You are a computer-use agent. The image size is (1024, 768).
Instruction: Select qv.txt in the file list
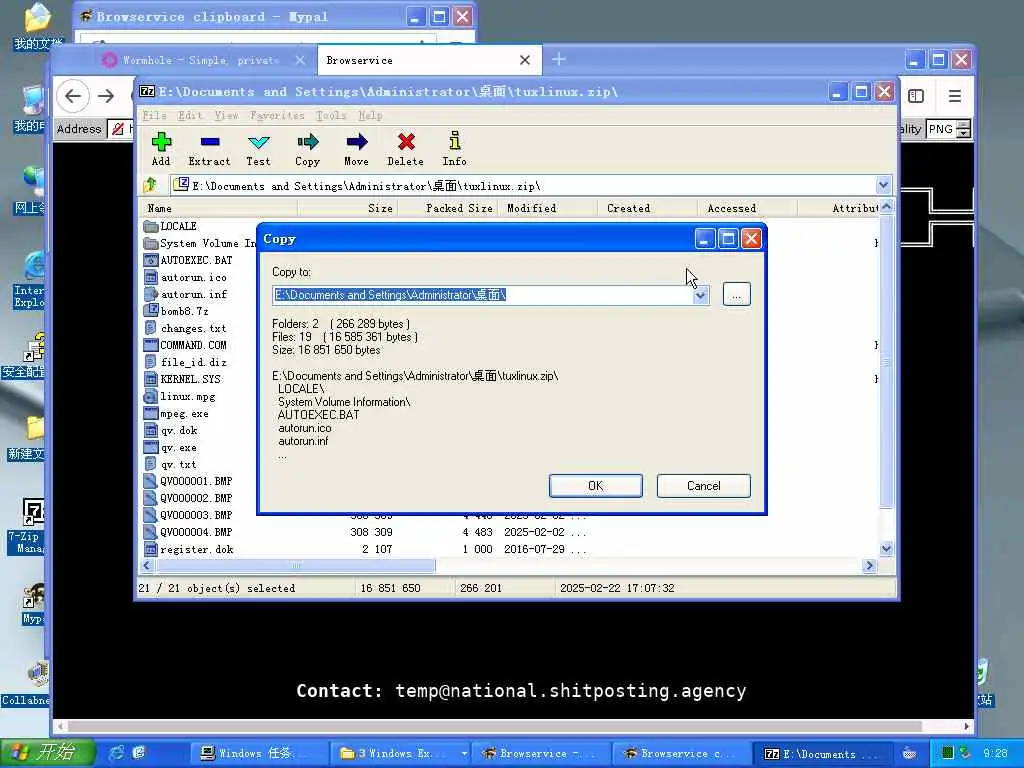170,464
